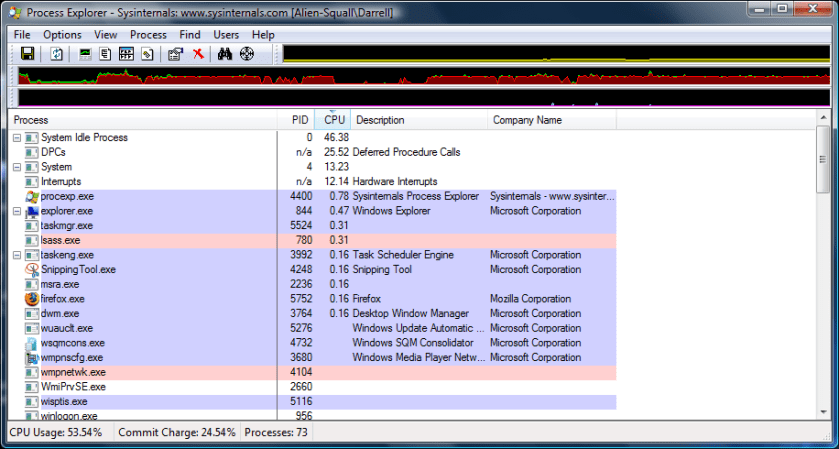The width and height of the screenshot is (839, 449).
Task: Sort by the Company Name column header
Action: [526, 120]
